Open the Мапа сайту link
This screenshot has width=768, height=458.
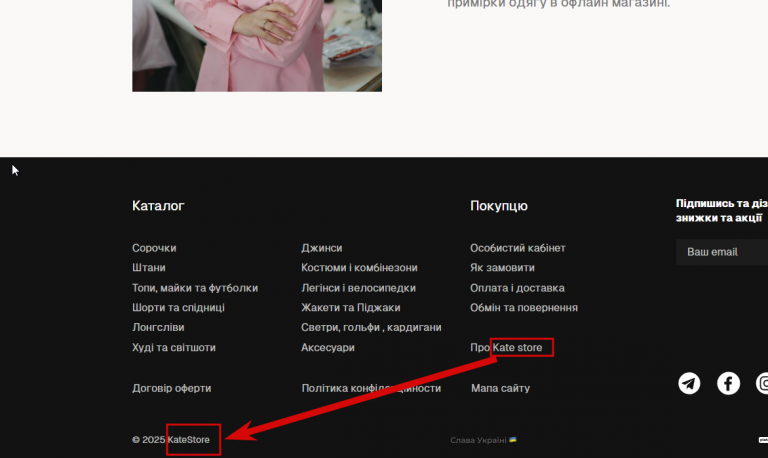tap(501, 388)
